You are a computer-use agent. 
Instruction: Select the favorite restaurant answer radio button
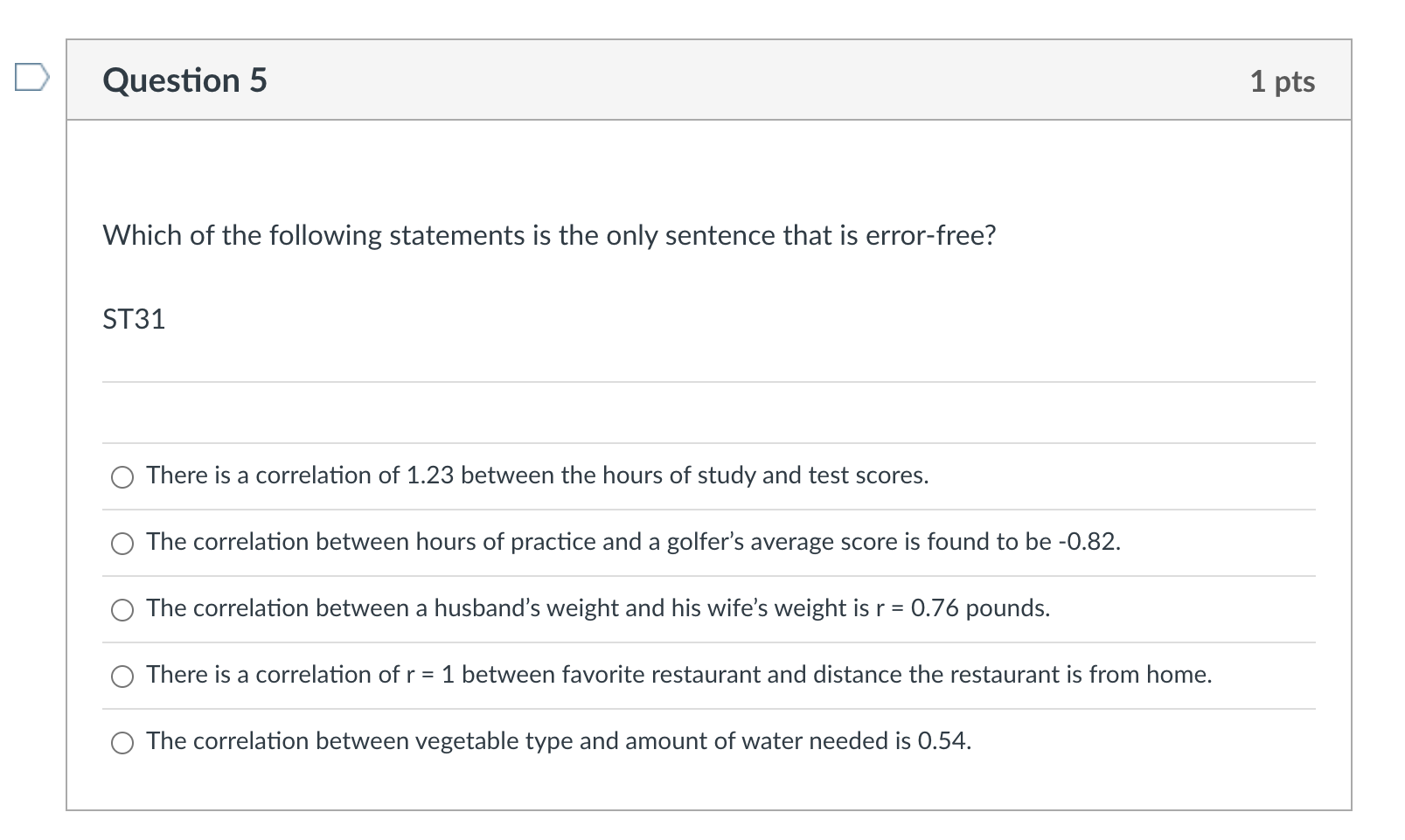122,676
